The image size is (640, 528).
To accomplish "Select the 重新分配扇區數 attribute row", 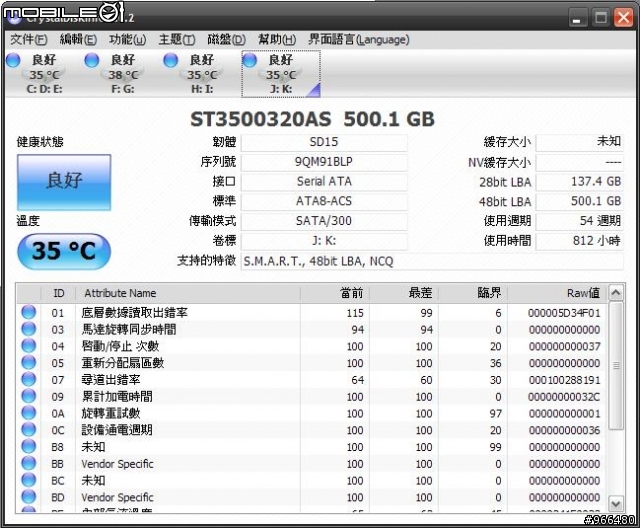I will pos(312,363).
